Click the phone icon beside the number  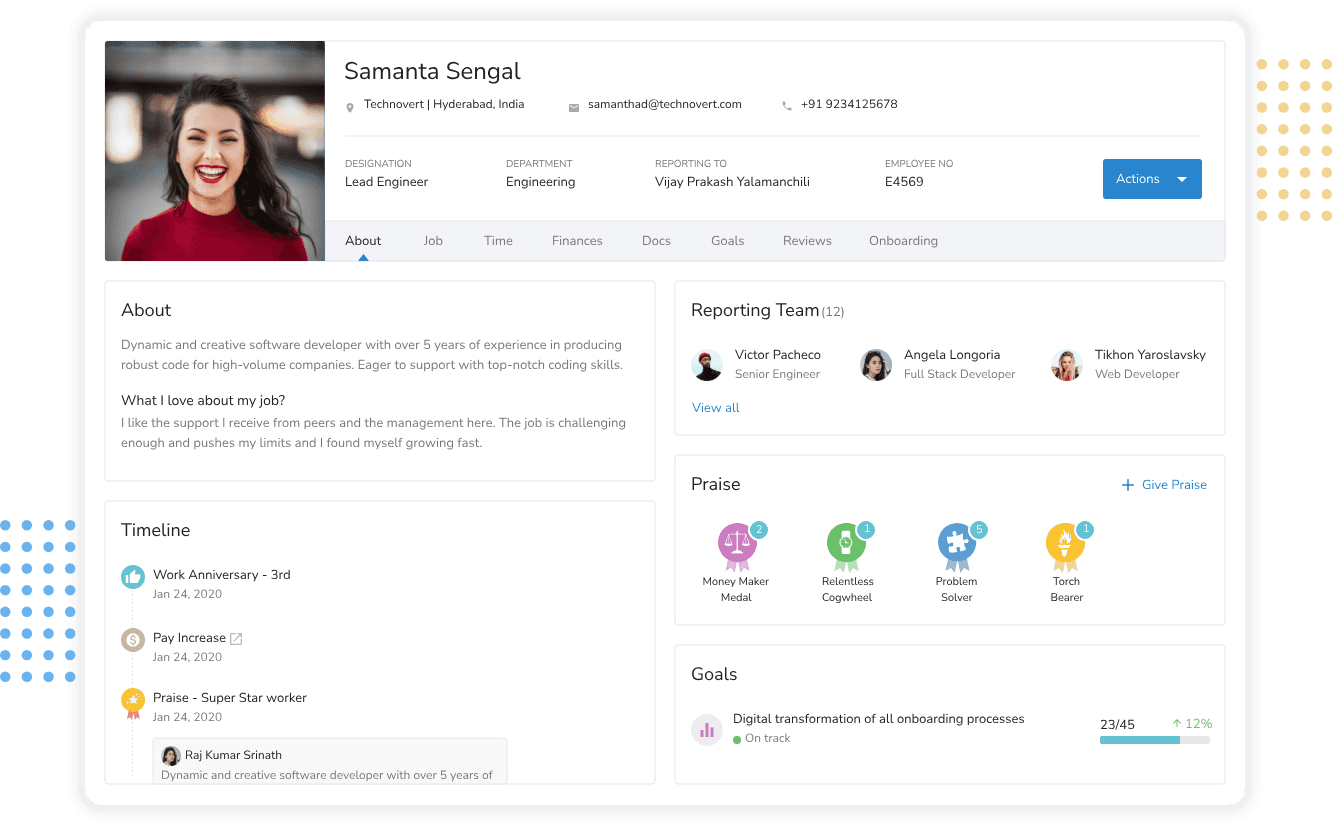787,106
